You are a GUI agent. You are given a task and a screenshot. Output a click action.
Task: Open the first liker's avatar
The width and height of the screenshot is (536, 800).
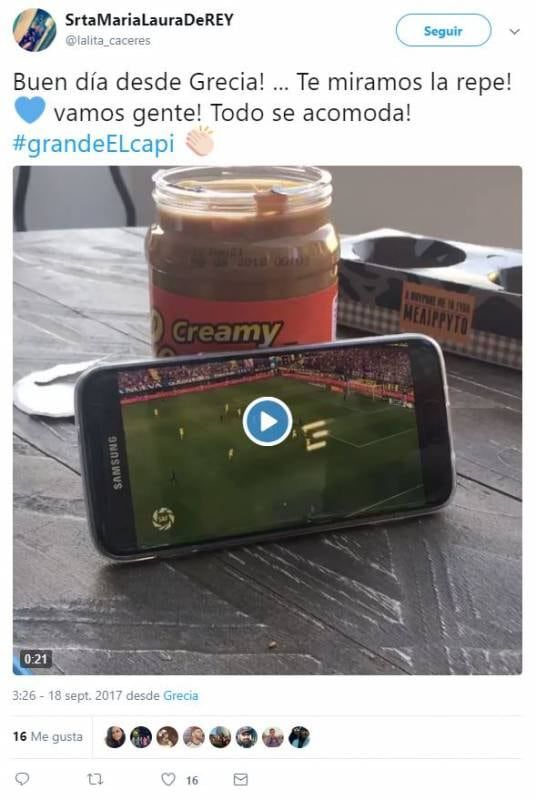[115, 737]
